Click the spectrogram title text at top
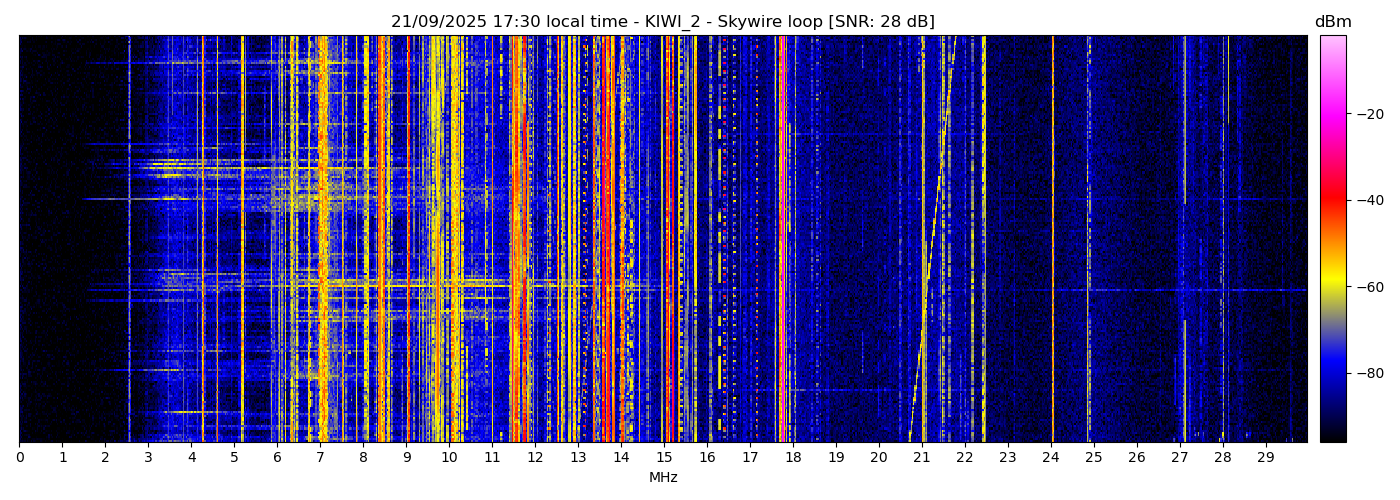The height and width of the screenshot is (500, 1400). (662, 22)
